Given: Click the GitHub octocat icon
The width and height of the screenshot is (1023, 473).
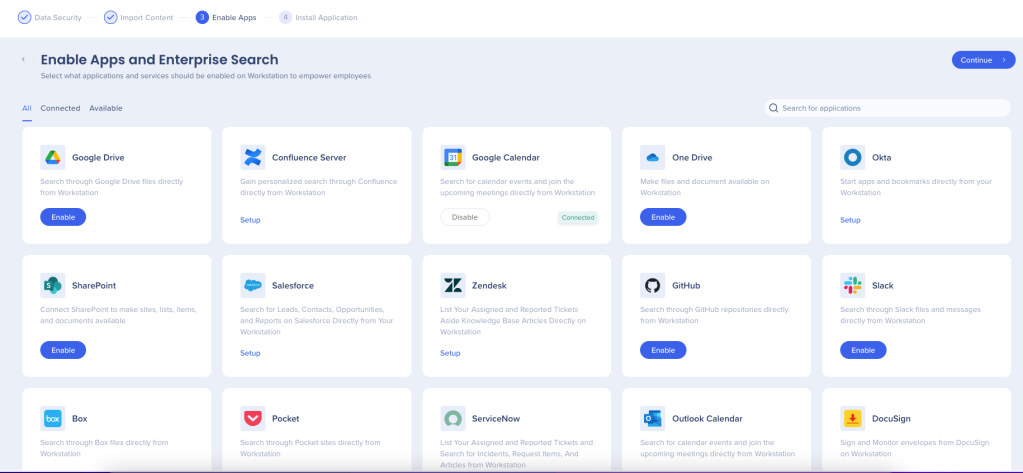Looking at the screenshot, I should pyautogui.click(x=652, y=285).
